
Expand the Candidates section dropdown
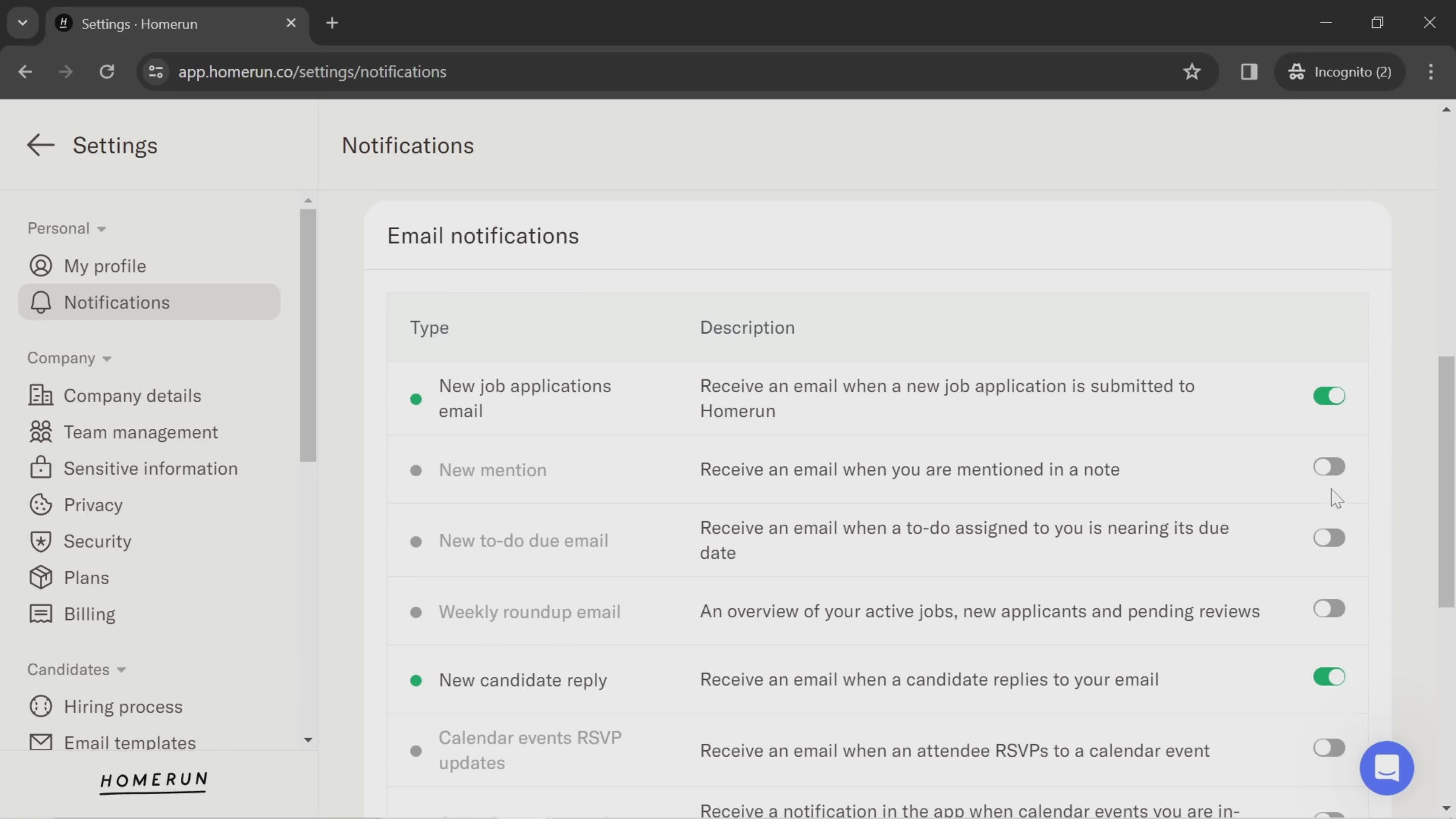(76, 669)
